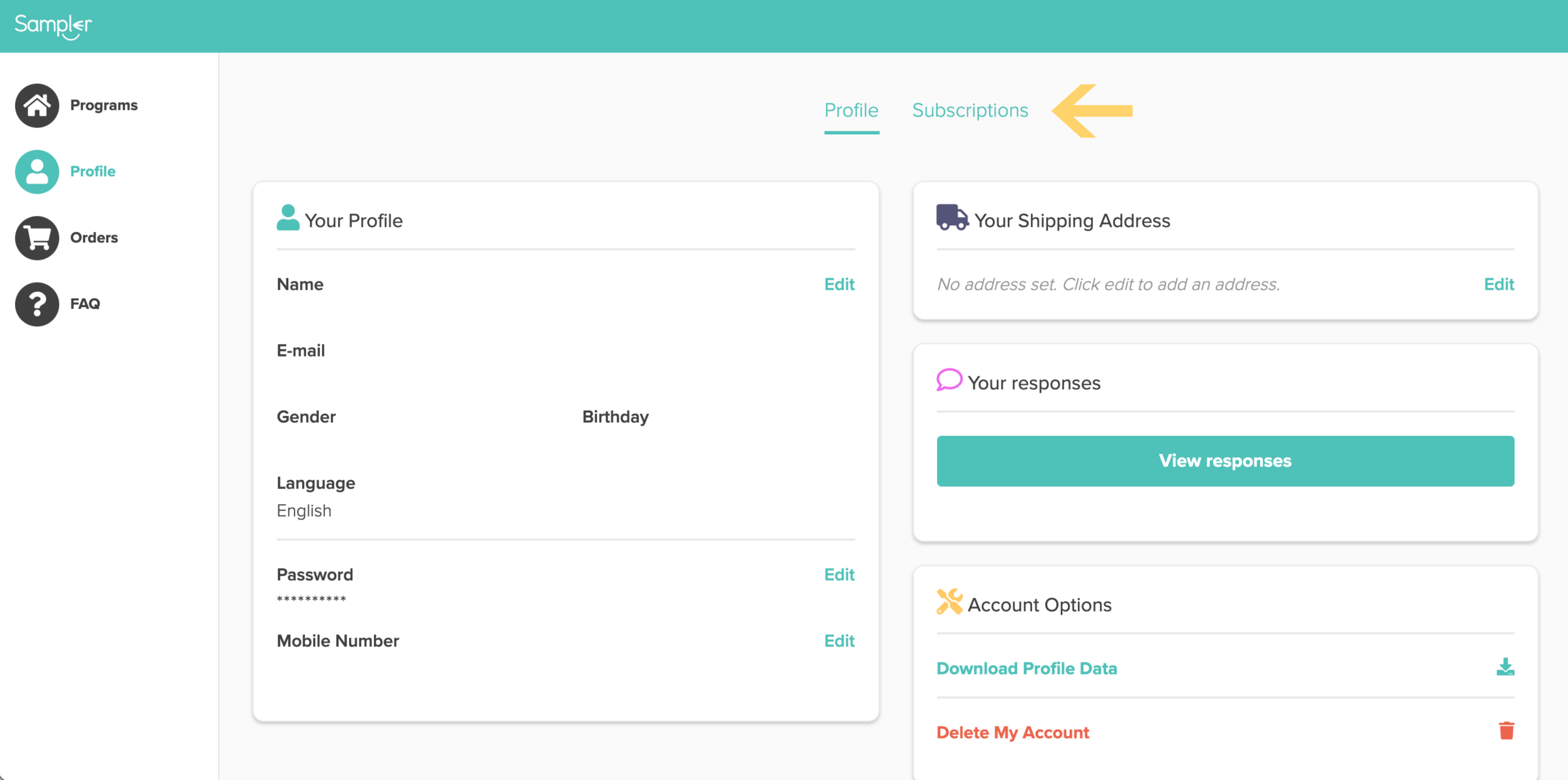This screenshot has width=1568, height=780.
Task: Open Programs via the home icon
Action: [37, 105]
